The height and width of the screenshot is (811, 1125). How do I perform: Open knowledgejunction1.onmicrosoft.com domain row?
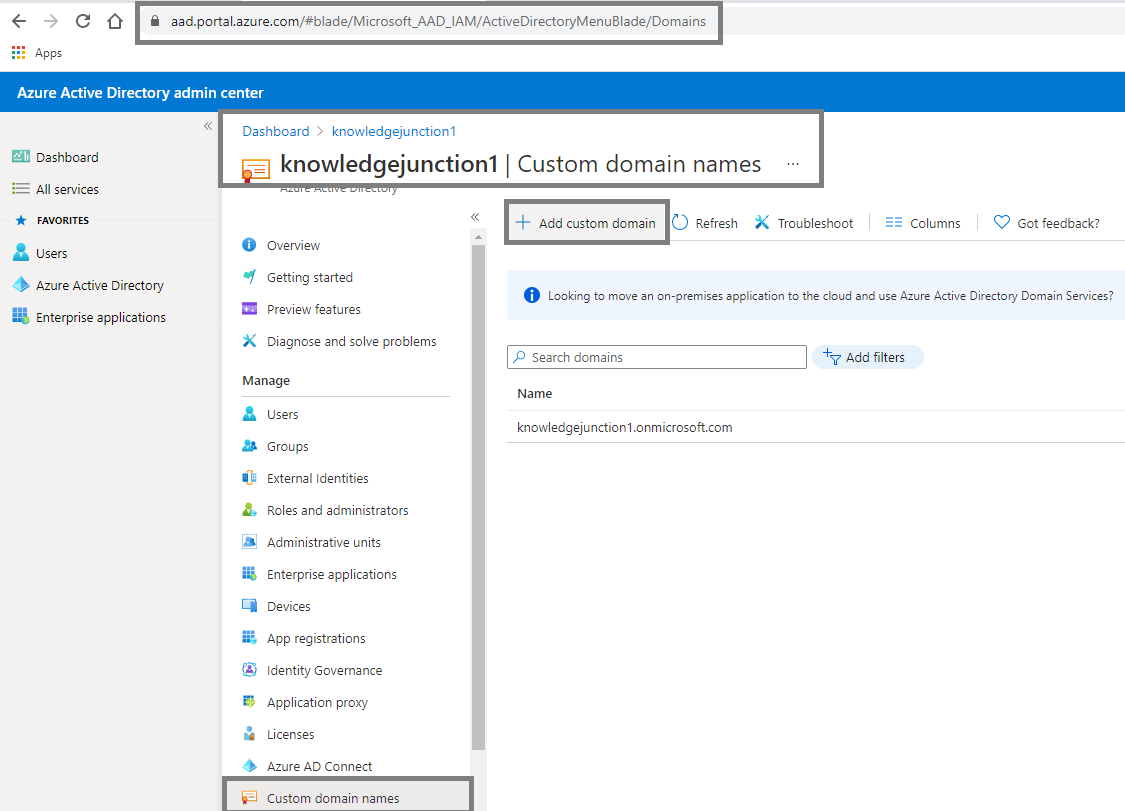coord(624,427)
